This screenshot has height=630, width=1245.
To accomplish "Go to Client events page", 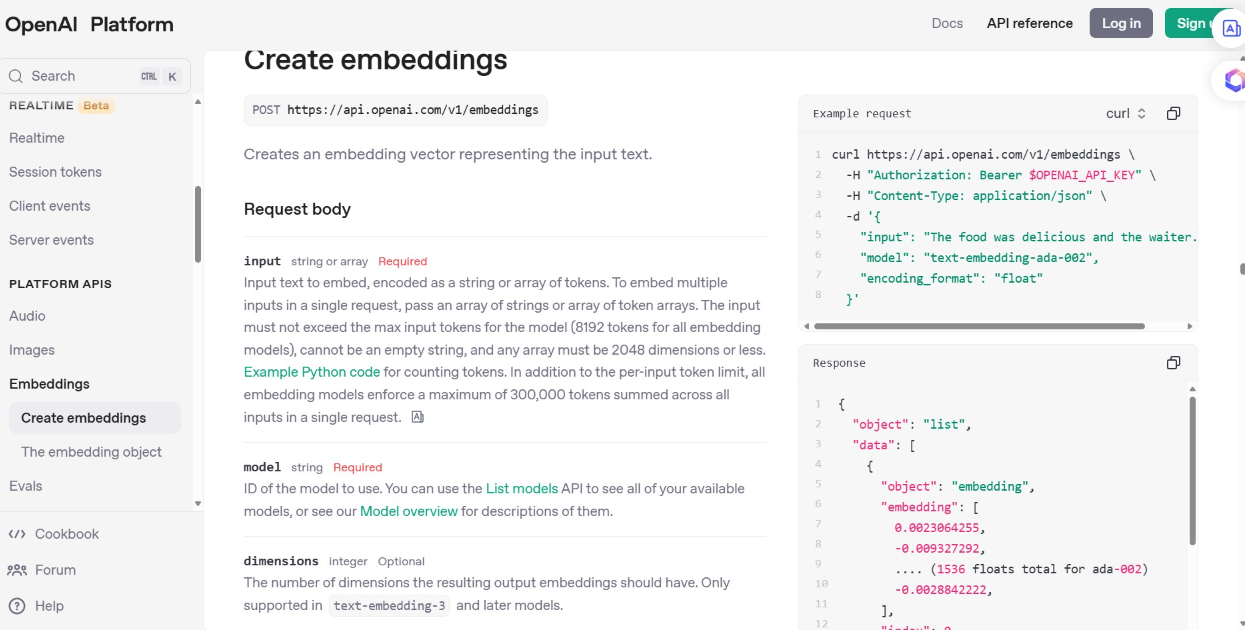I will [50, 206].
